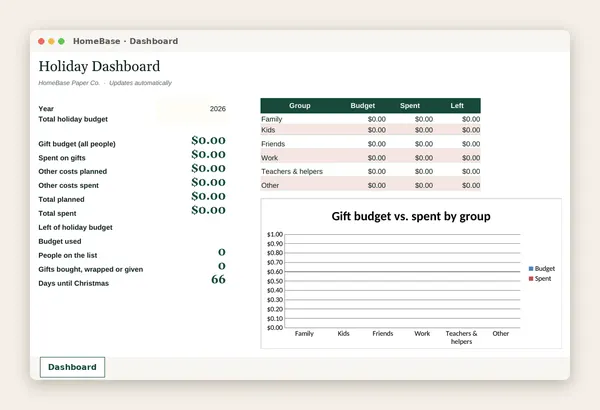Click the People on the list 0 value
The image size is (600, 410).
click(222, 252)
